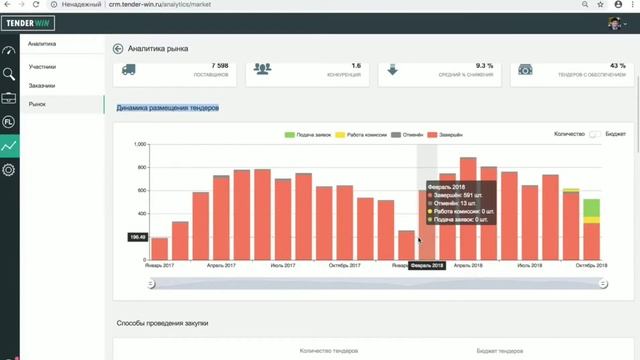Toggle the Количество/Бюджет switch
The height and width of the screenshot is (360, 640).
pos(595,134)
